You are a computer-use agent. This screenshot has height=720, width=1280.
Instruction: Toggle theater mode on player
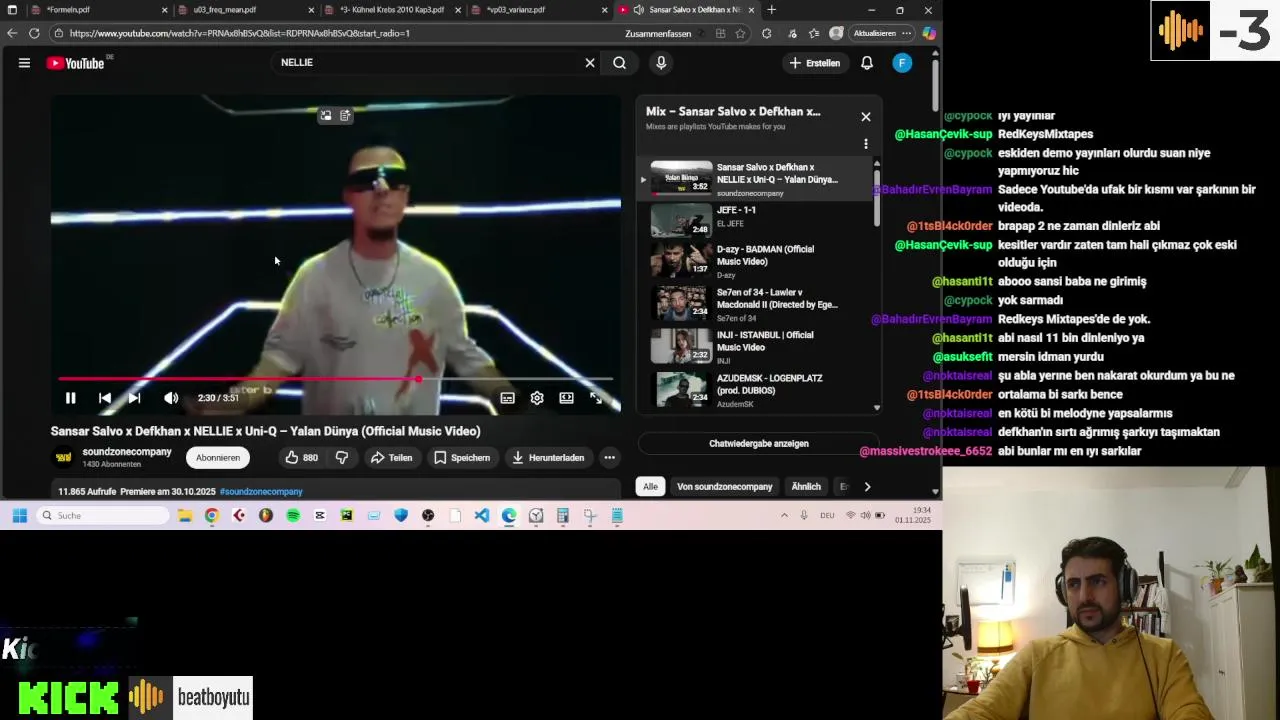(x=566, y=398)
